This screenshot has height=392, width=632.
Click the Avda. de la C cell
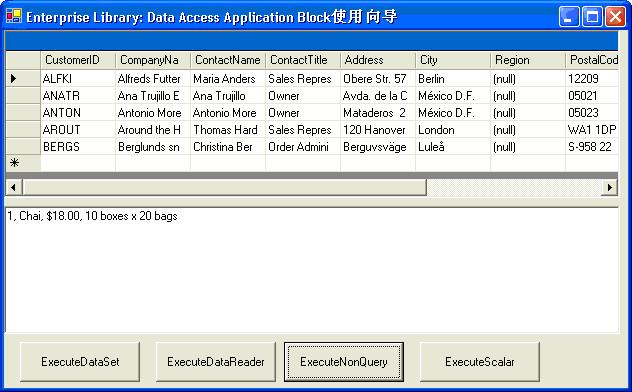point(378,95)
